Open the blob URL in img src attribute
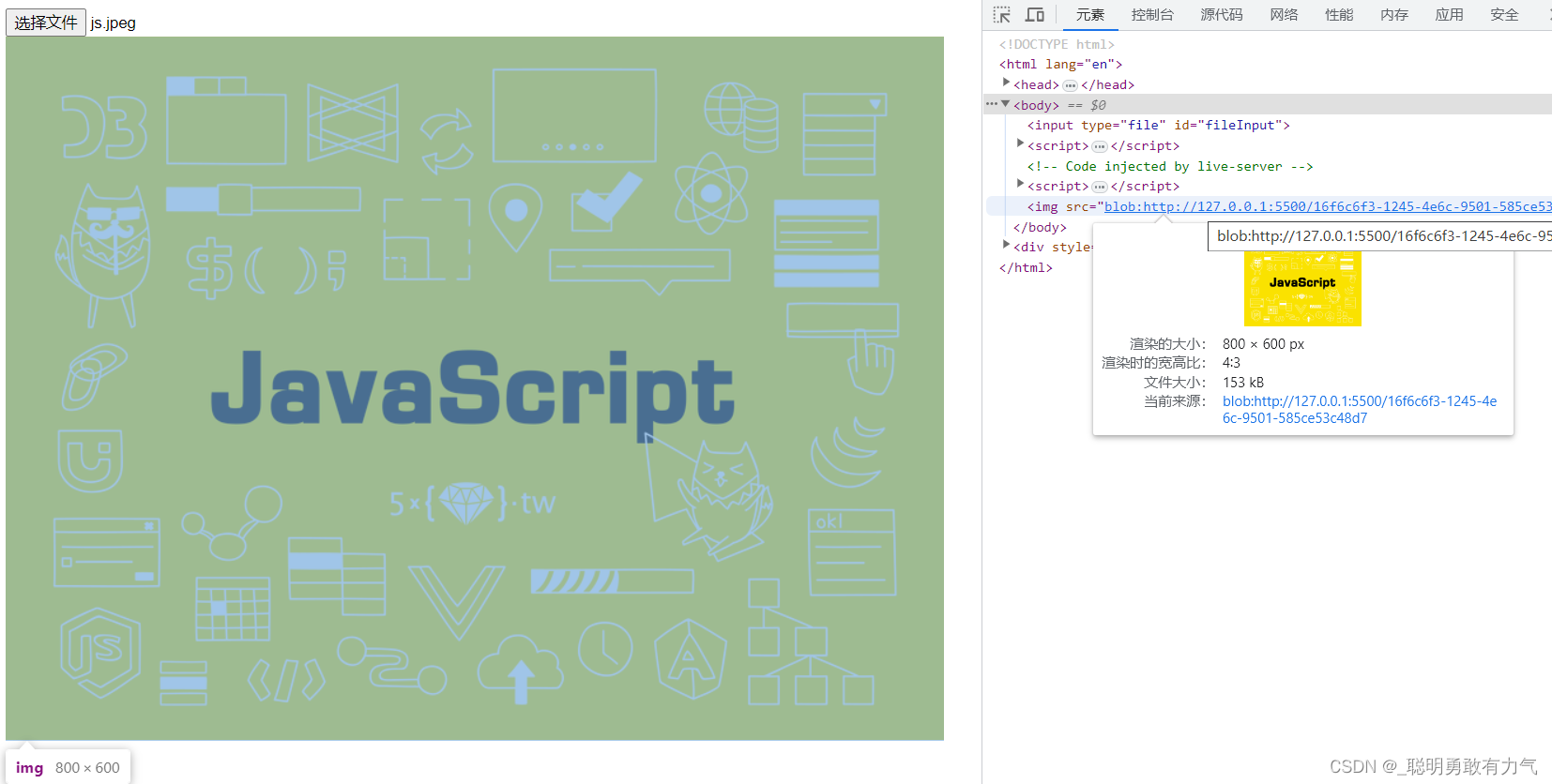 coord(1328,206)
